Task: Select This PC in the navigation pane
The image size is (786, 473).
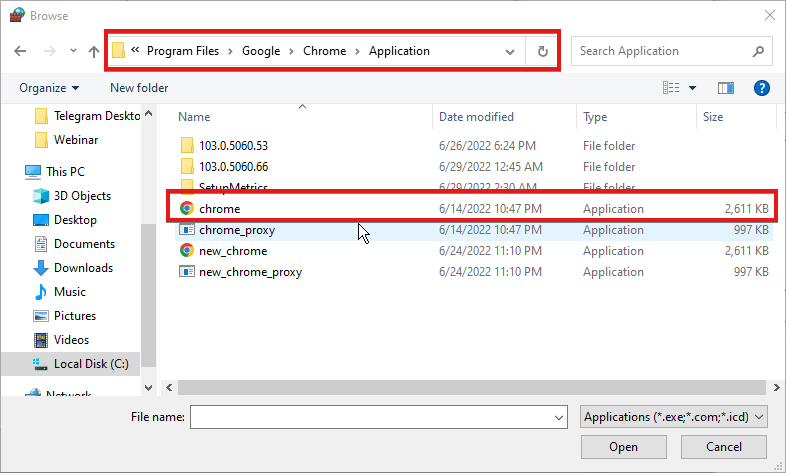Action: click(55, 172)
